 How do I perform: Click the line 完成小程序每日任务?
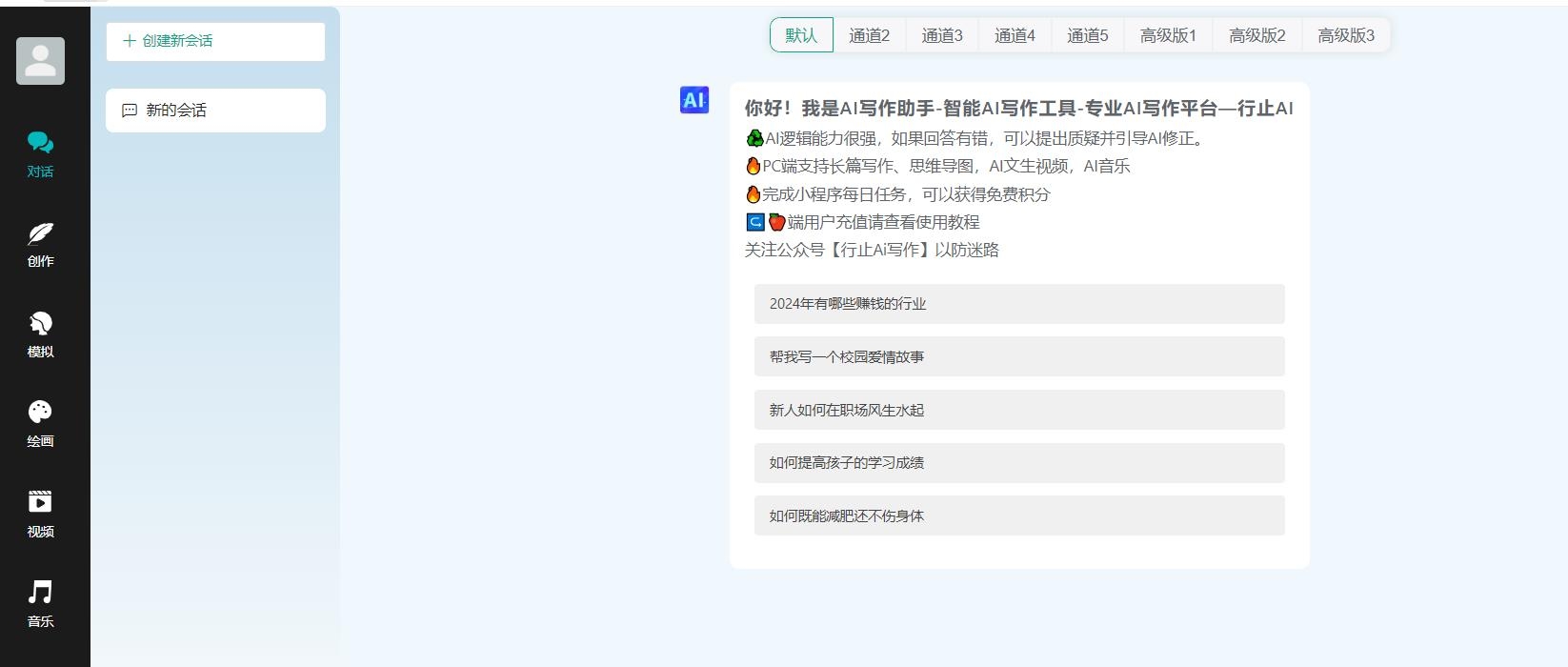pyautogui.click(x=897, y=194)
